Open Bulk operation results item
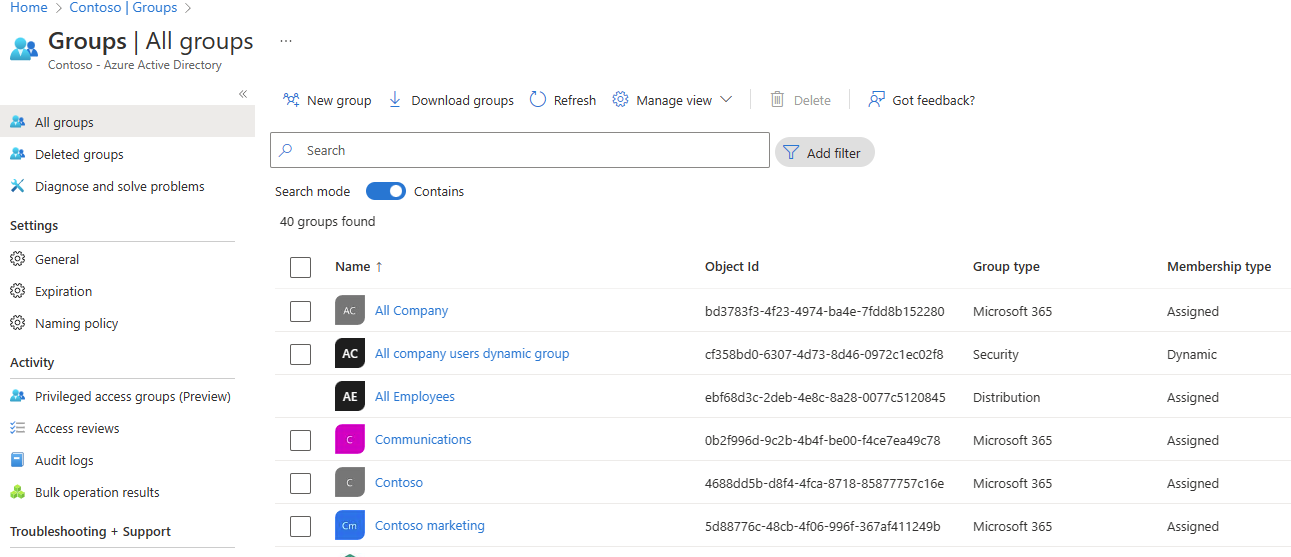The height and width of the screenshot is (557, 1291). (x=127, y=492)
